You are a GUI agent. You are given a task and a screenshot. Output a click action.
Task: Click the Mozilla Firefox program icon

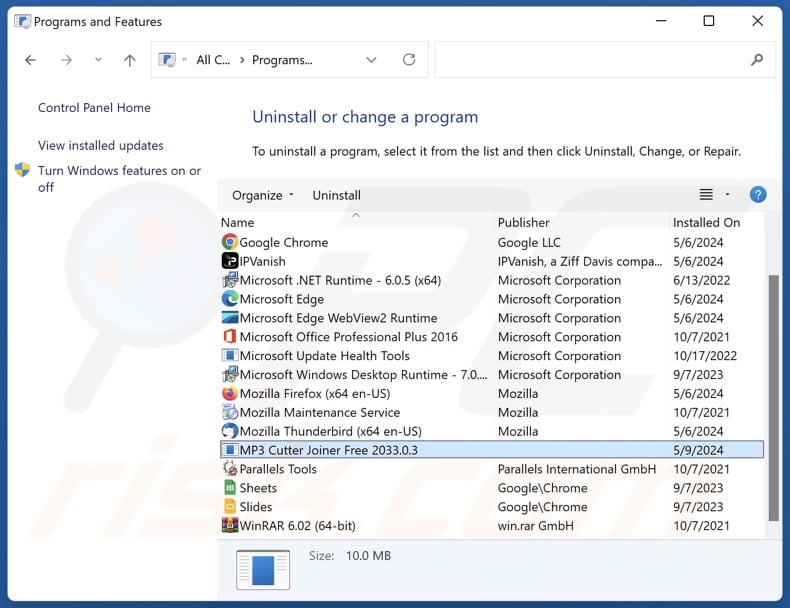point(230,393)
